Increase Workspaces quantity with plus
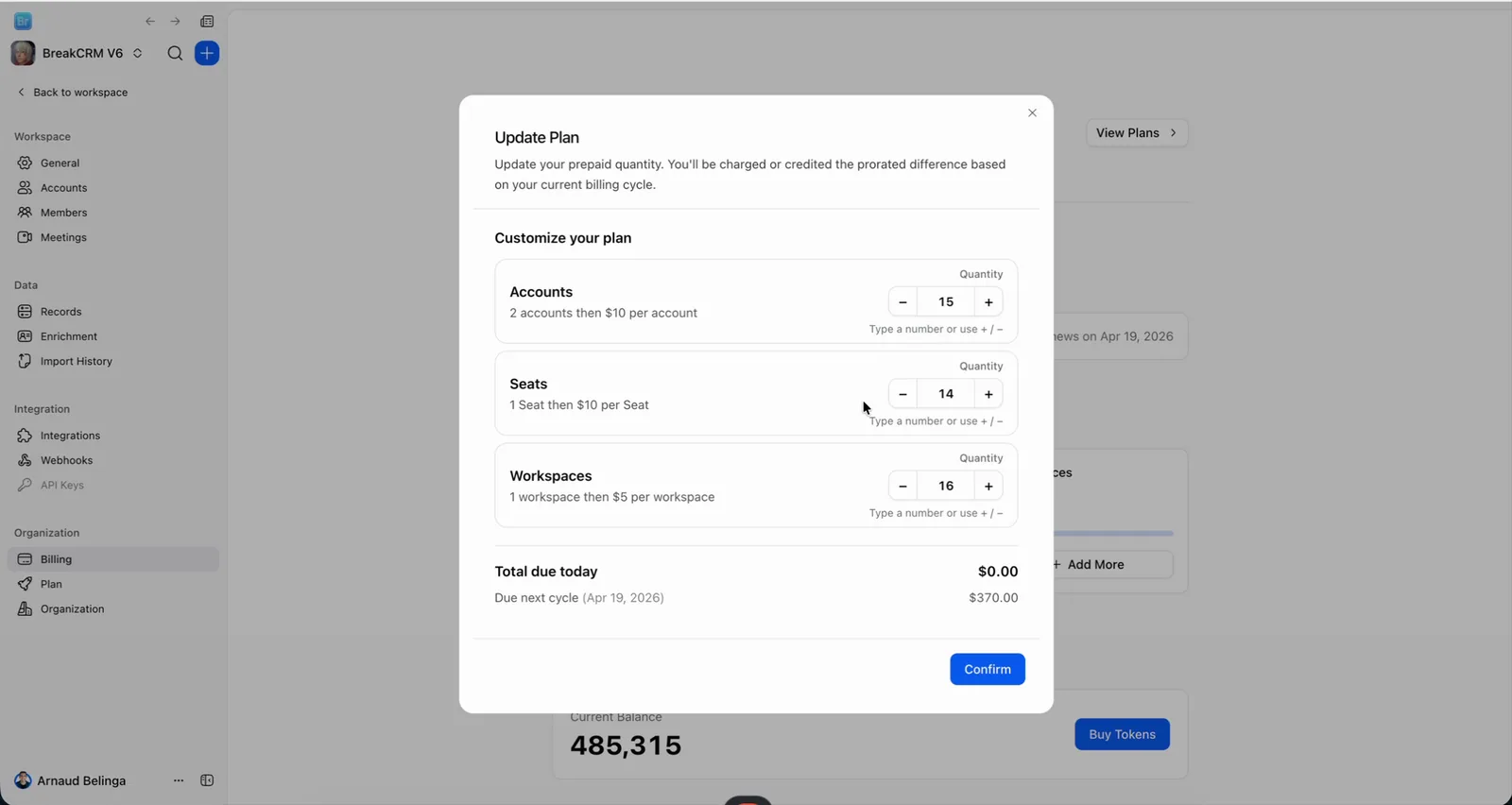The width and height of the screenshot is (1512, 805). (988, 486)
